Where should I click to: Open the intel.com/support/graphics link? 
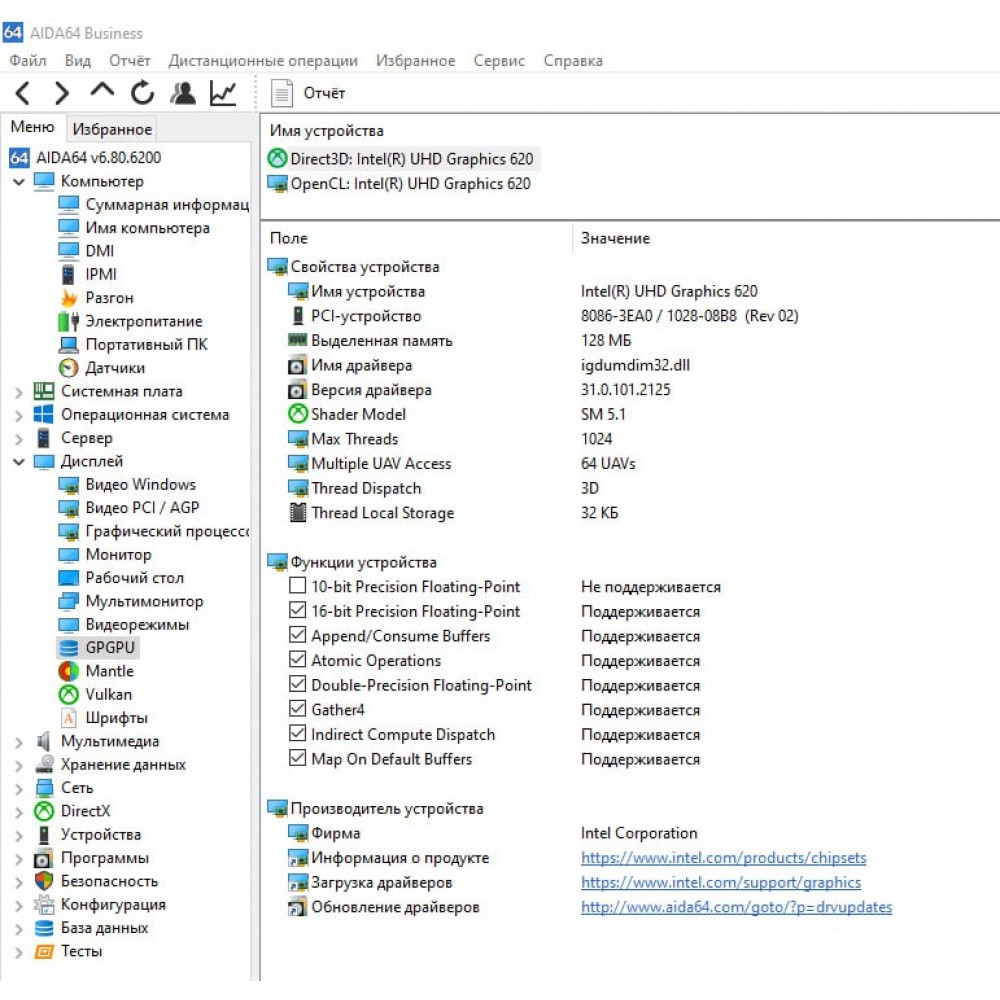[721, 883]
